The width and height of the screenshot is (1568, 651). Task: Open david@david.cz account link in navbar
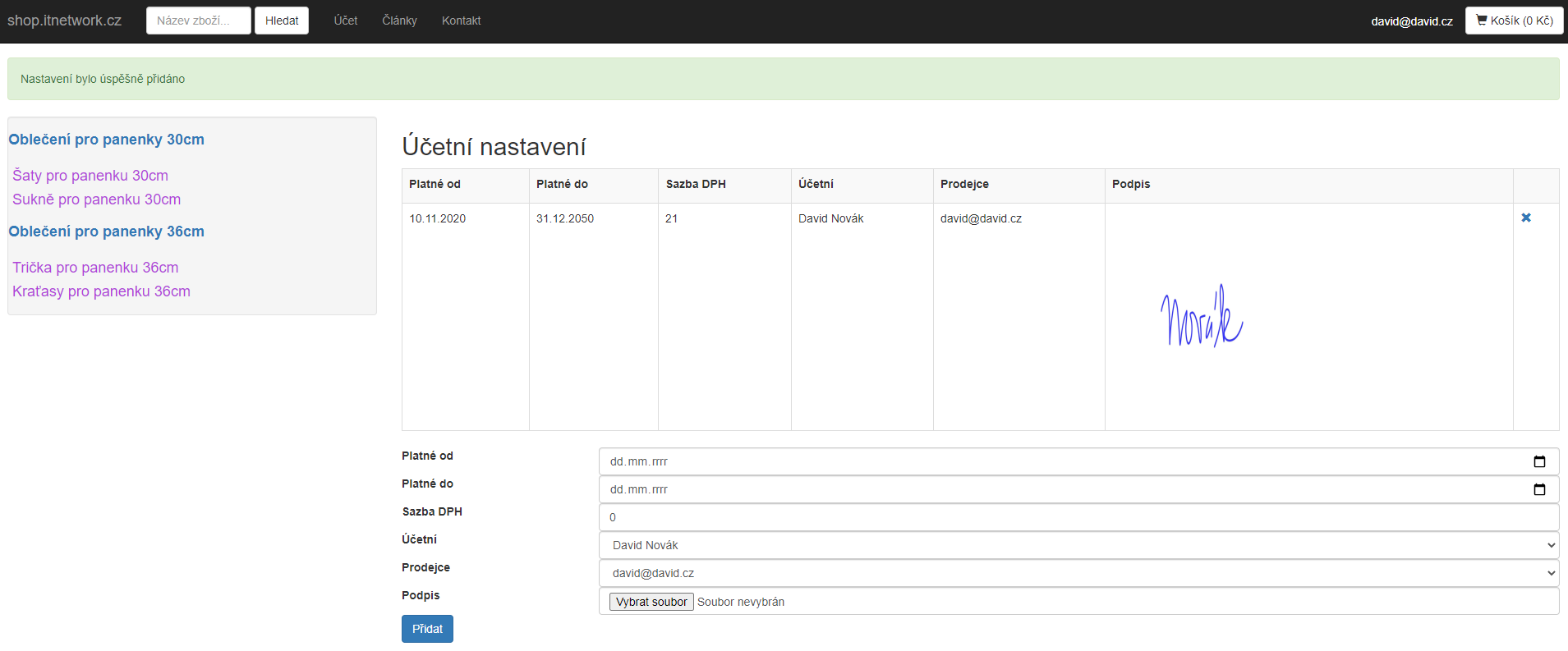click(x=1412, y=21)
